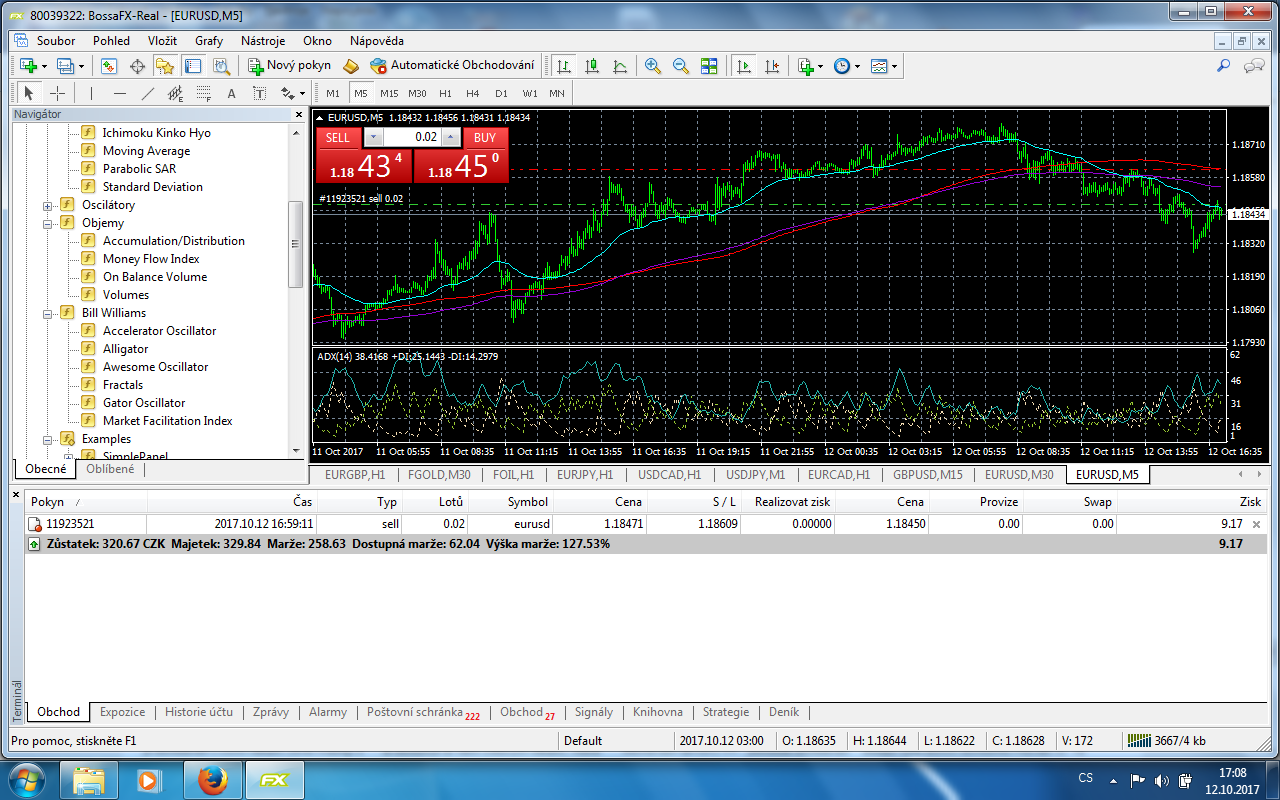Close the Navigátor panel
Image resolution: width=1280 pixels, height=800 pixels.
298,115
